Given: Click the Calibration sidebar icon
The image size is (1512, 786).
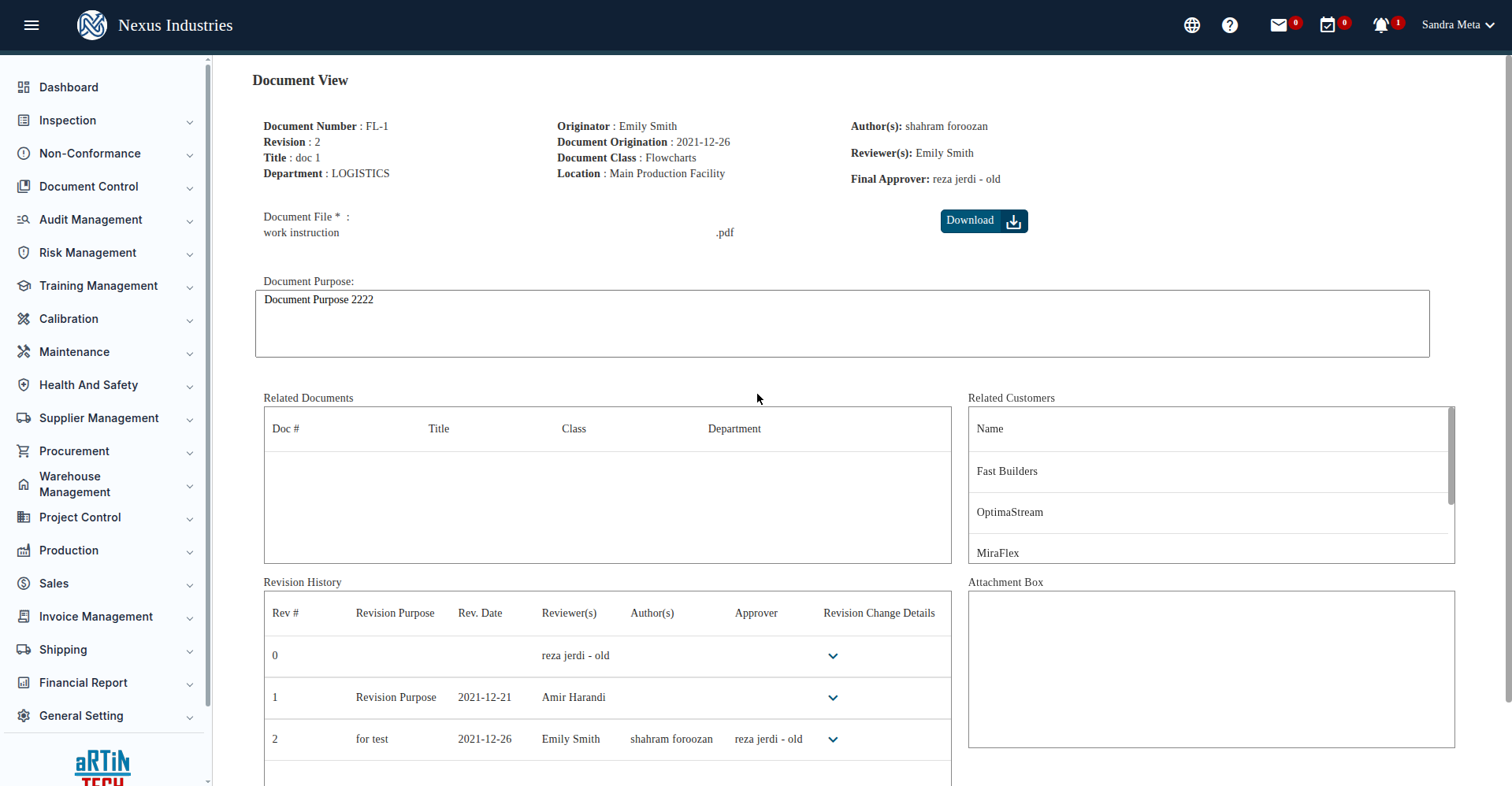Looking at the screenshot, I should click(24, 319).
